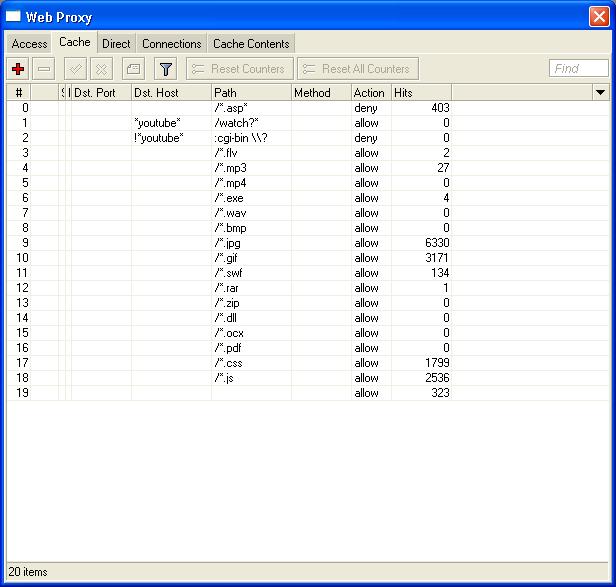Select the /*.wav rule row
Image resolution: width=616 pixels, height=587 pixels.
click(308, 213)
